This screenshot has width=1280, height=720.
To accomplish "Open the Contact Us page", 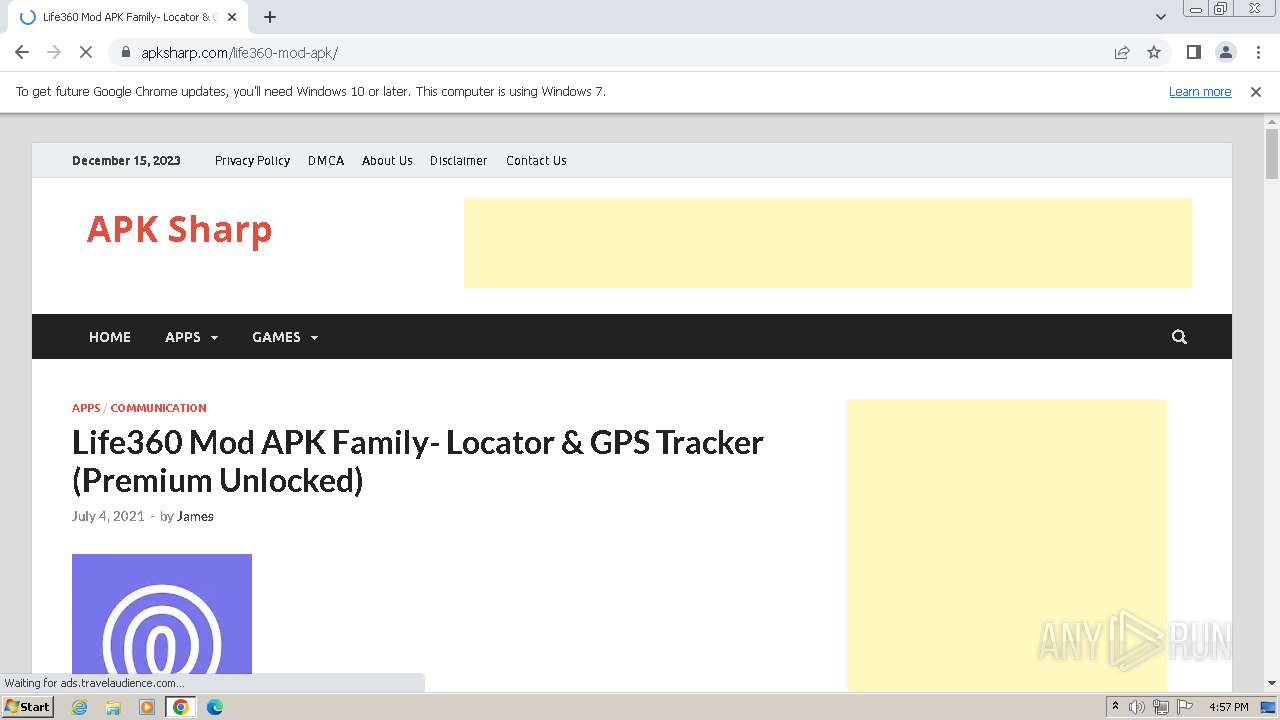I will 536,160.
